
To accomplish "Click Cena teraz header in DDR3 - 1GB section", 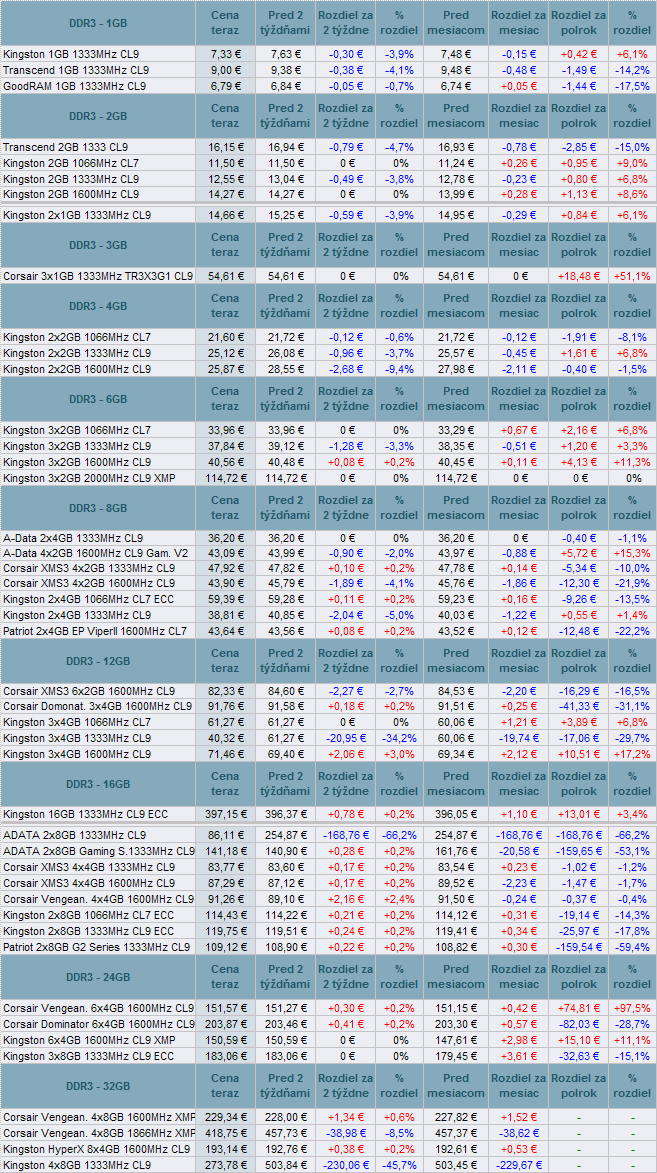I will [x=225, y=23].
